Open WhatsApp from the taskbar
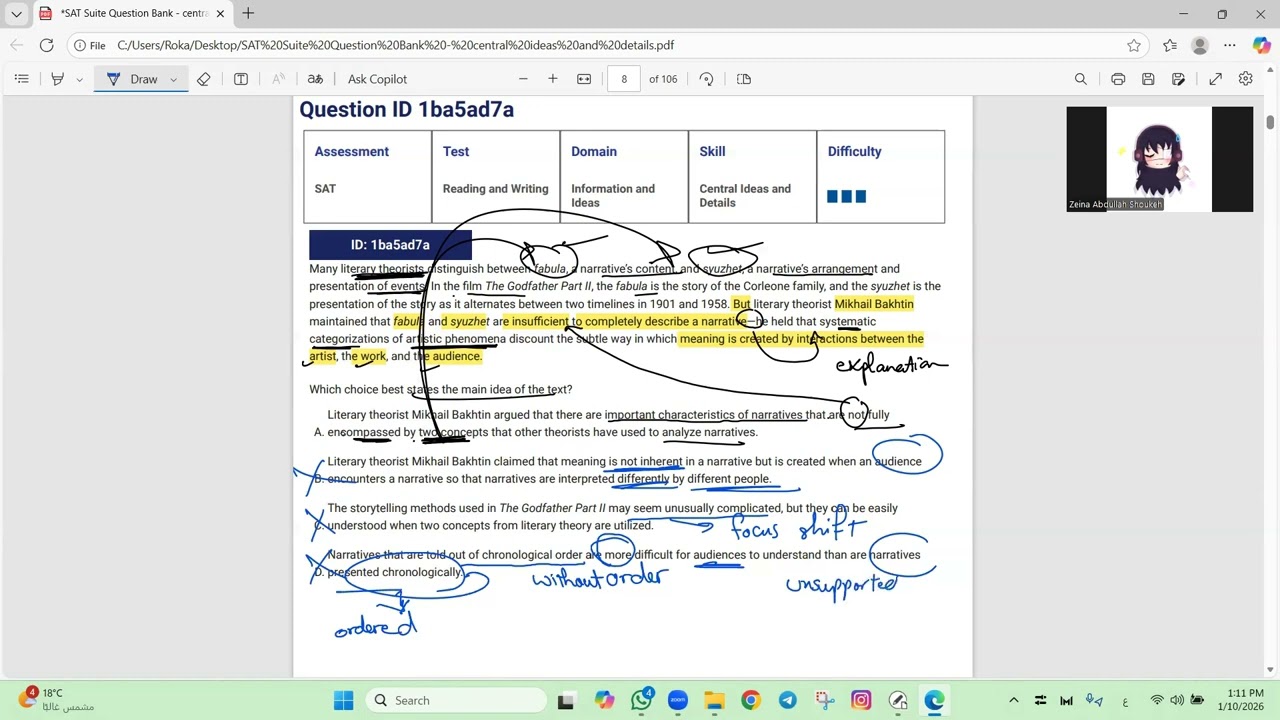Image resolution: width=1280 pixels, height=720 pixels. pos(641,700)
